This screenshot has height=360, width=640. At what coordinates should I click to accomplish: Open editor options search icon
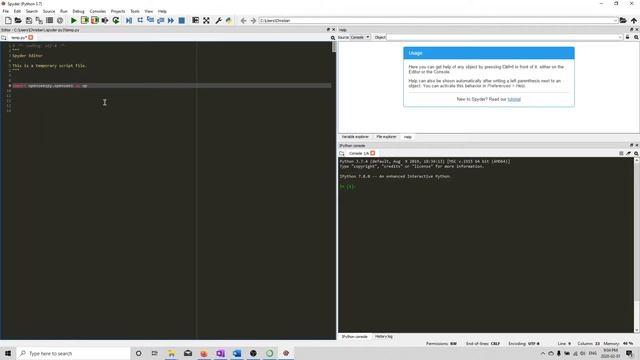coord(333,38)
